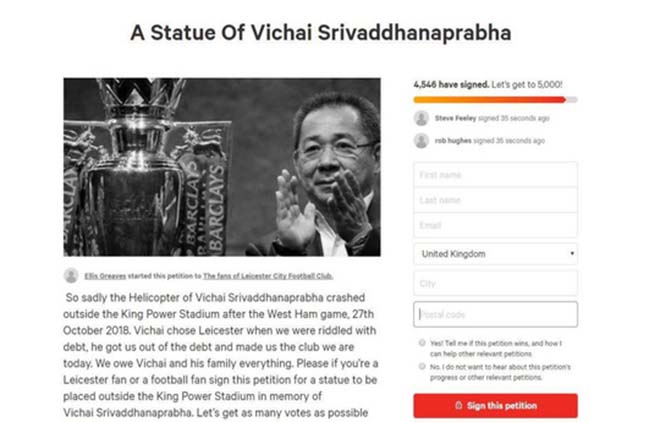Focus the City field

click(495, 283)
